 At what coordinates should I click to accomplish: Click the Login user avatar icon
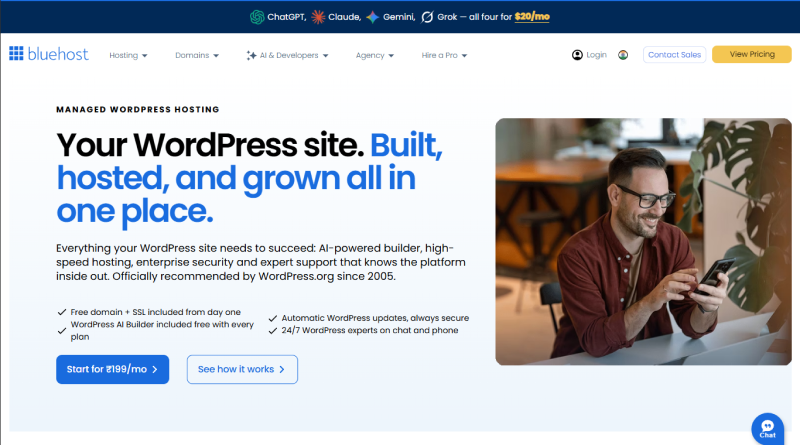[577, 55]
